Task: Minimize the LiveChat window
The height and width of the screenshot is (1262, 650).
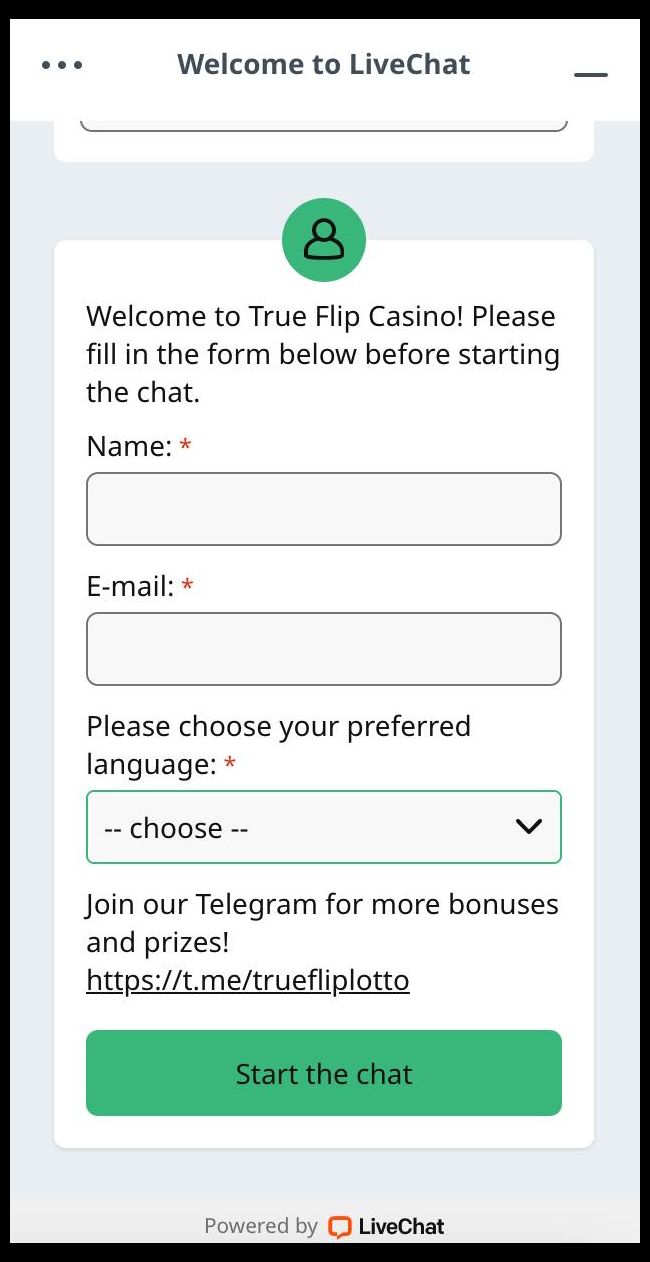Action: (591, 74)
